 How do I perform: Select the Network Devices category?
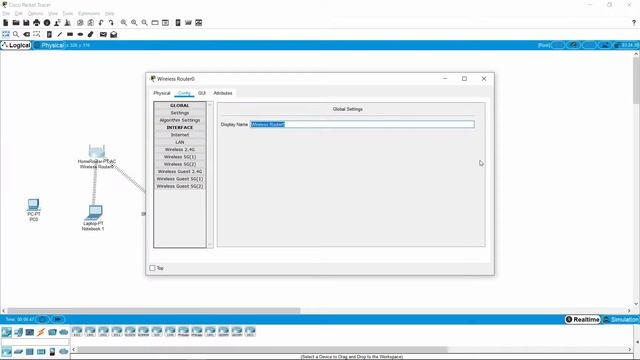tap(7, 332)
